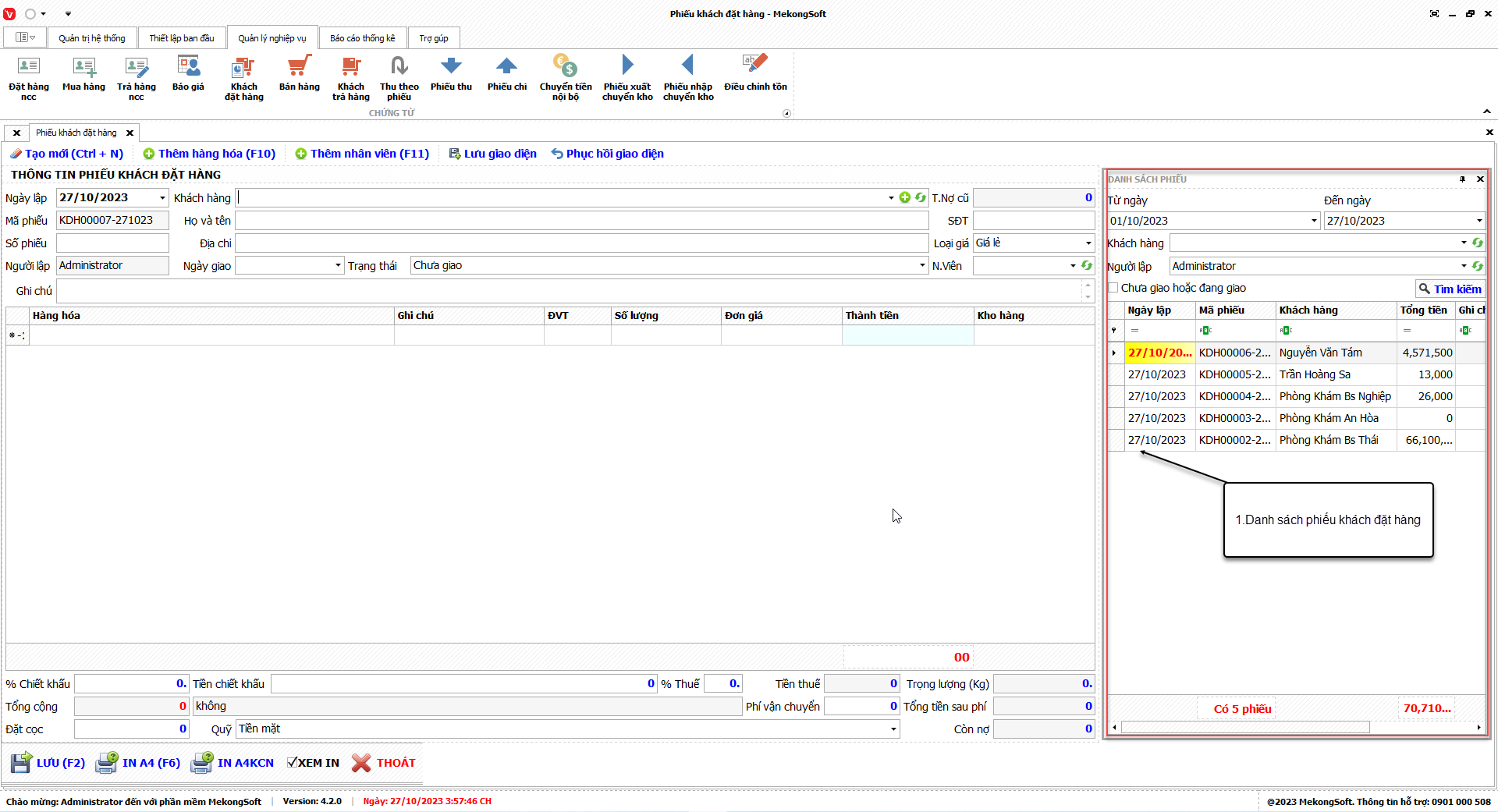The height and width of the screenshot is (812, 1498).
Task: Open the Báo giá ribbon icon
Action: tap(188, 75)
